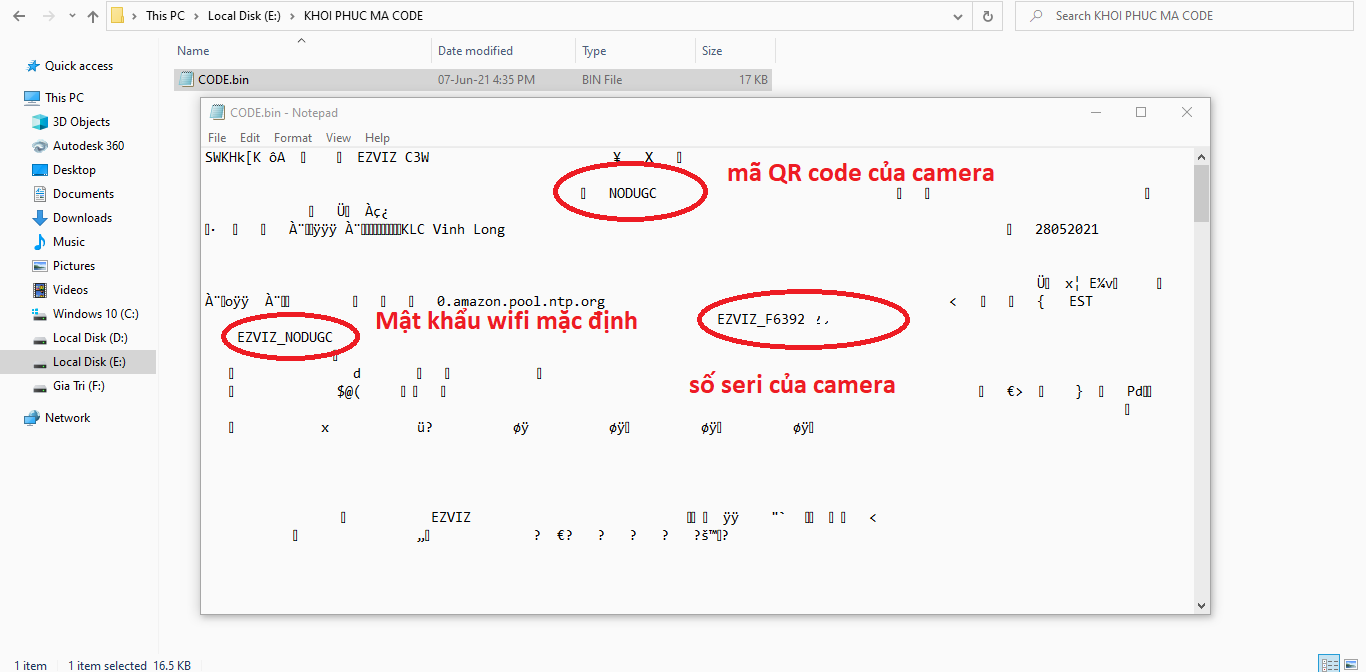Open the Videos folder in the sidebar
1366x672 pixels.
[70, 290]
